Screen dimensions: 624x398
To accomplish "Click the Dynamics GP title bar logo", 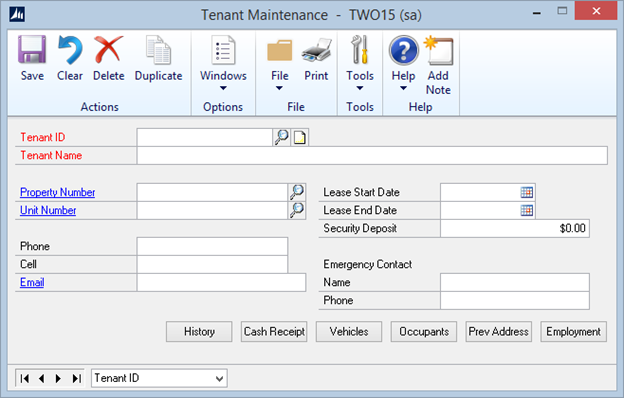I will [x=17, y=14].
